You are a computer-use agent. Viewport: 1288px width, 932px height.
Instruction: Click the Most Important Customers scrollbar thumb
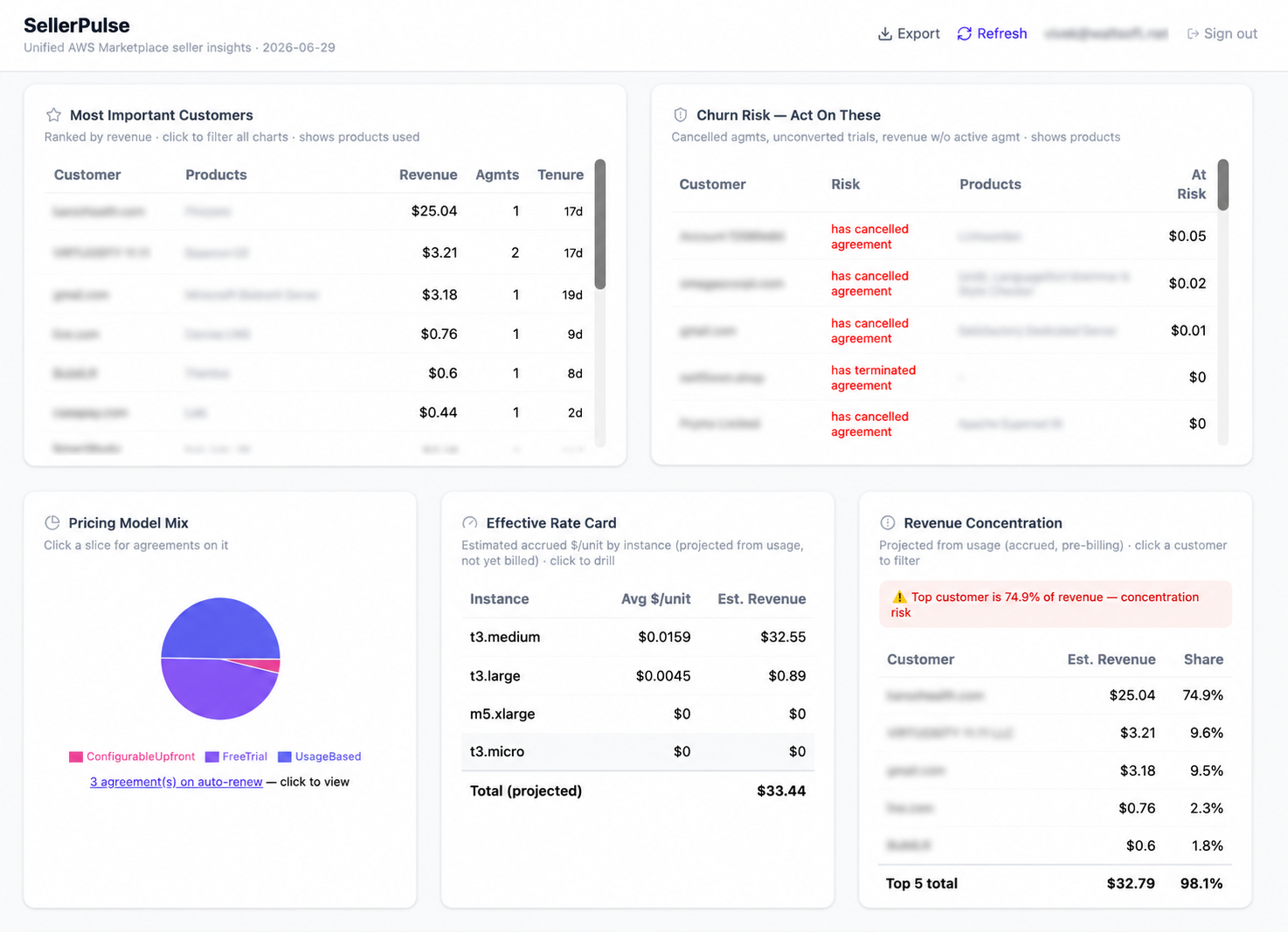click(600, 224)
